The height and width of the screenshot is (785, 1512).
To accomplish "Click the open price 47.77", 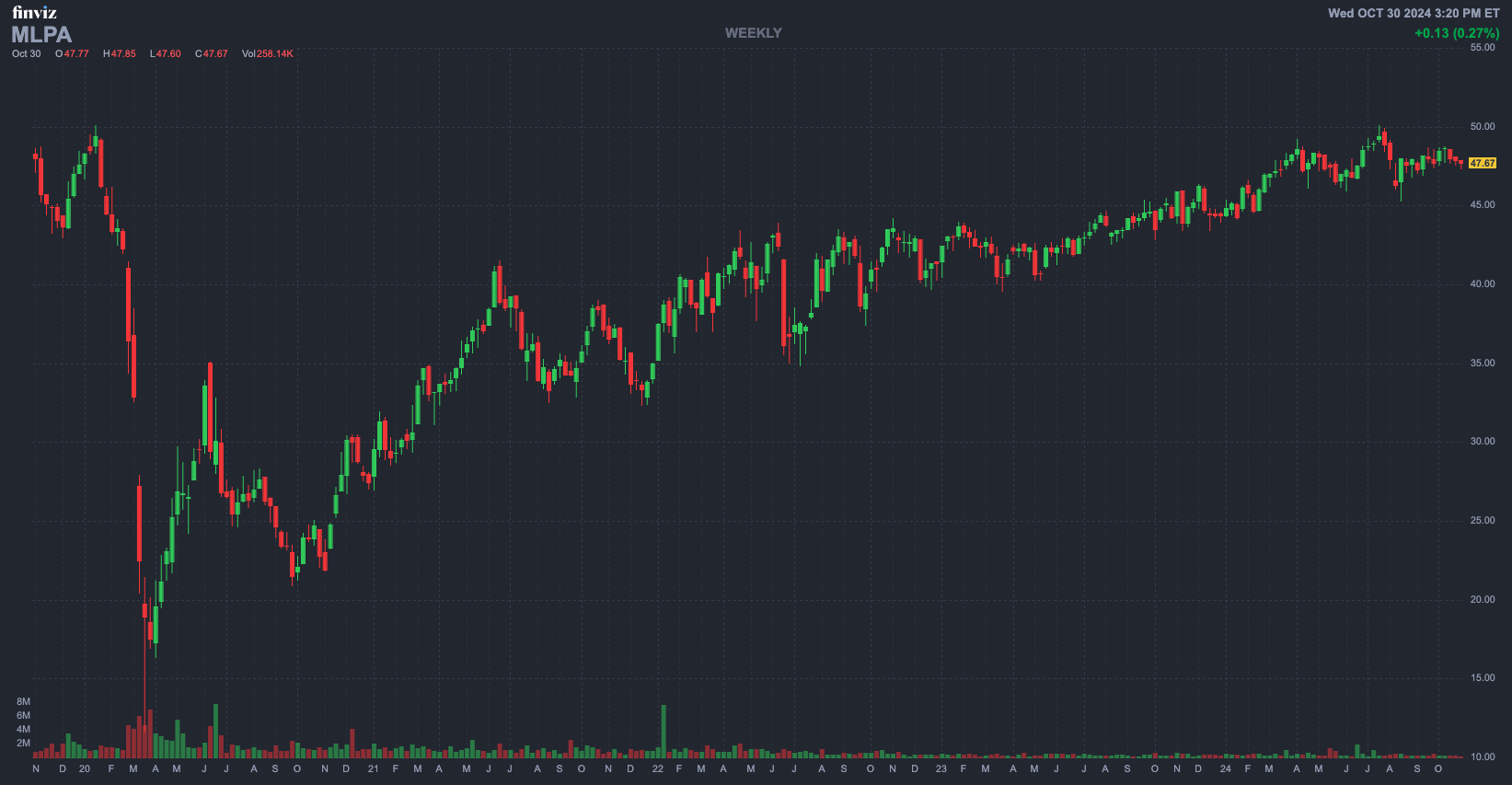I will point(76,53).
